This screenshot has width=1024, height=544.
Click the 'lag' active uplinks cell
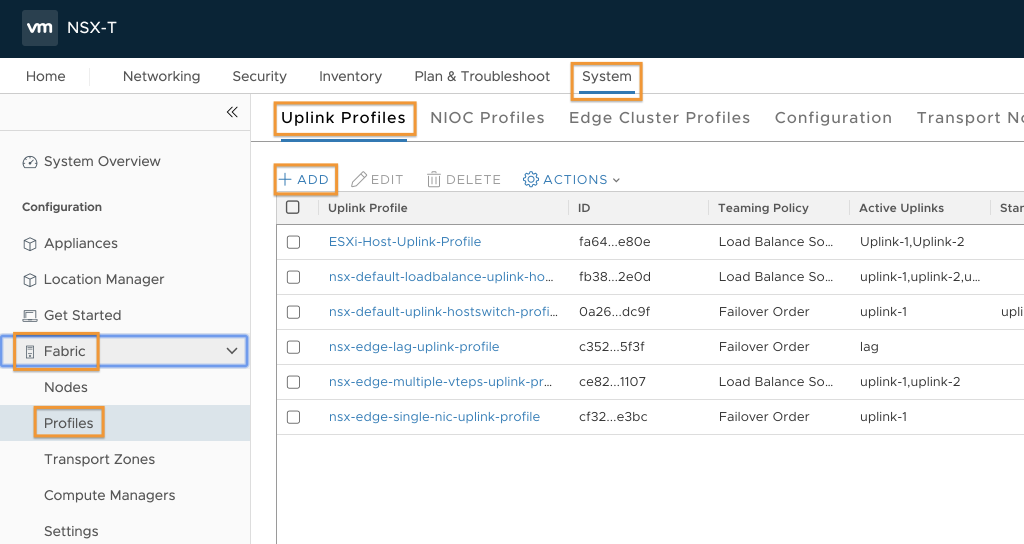click(869, 347)
